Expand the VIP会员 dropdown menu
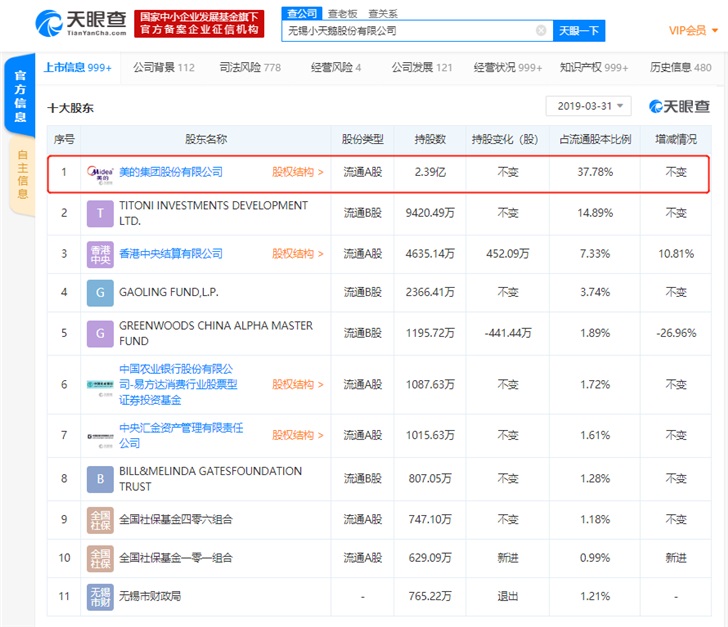This screenshot has height=627, width=728. tap(693, 31)
